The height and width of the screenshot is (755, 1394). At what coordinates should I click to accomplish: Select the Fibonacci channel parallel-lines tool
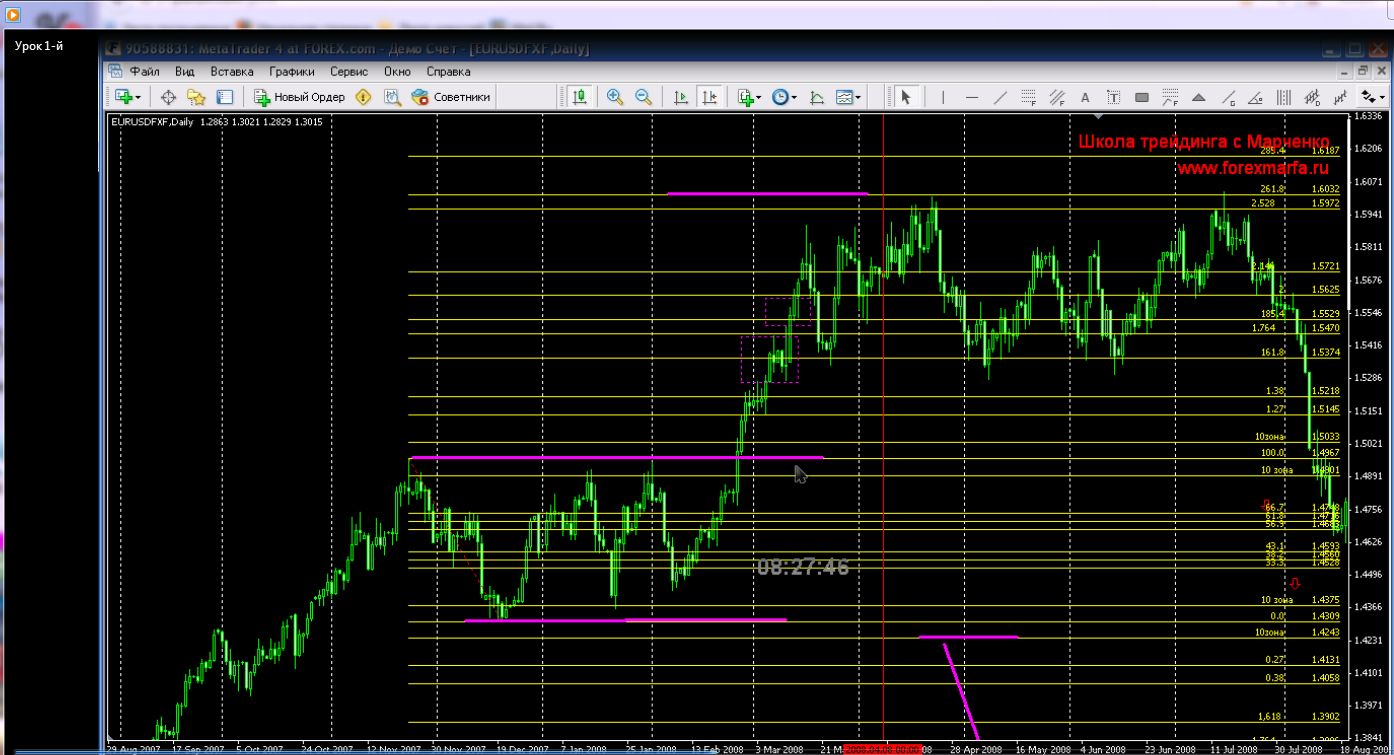pos(1057,97)
